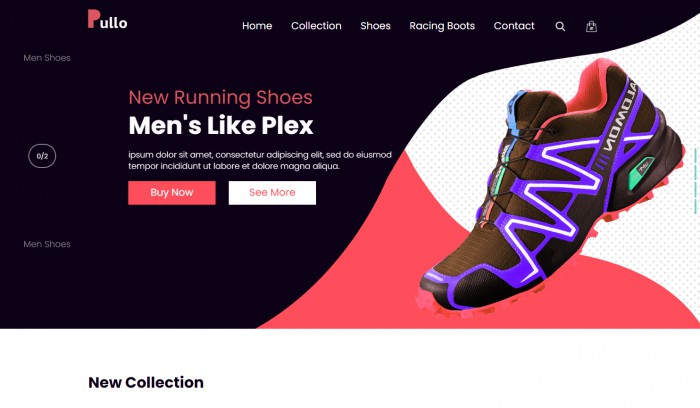The height and width of the screenshot is (408, 700).
Task: Click the lorem ipsum description paragraph
Action: click(x=260, y=160)
